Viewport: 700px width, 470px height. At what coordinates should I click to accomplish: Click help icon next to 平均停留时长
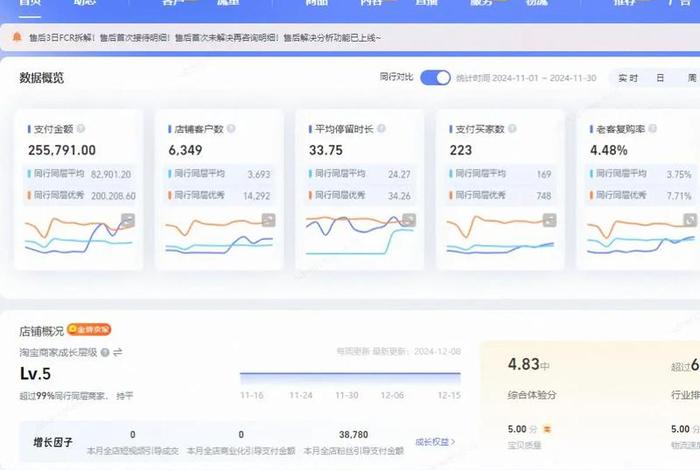tap(381, 129)
